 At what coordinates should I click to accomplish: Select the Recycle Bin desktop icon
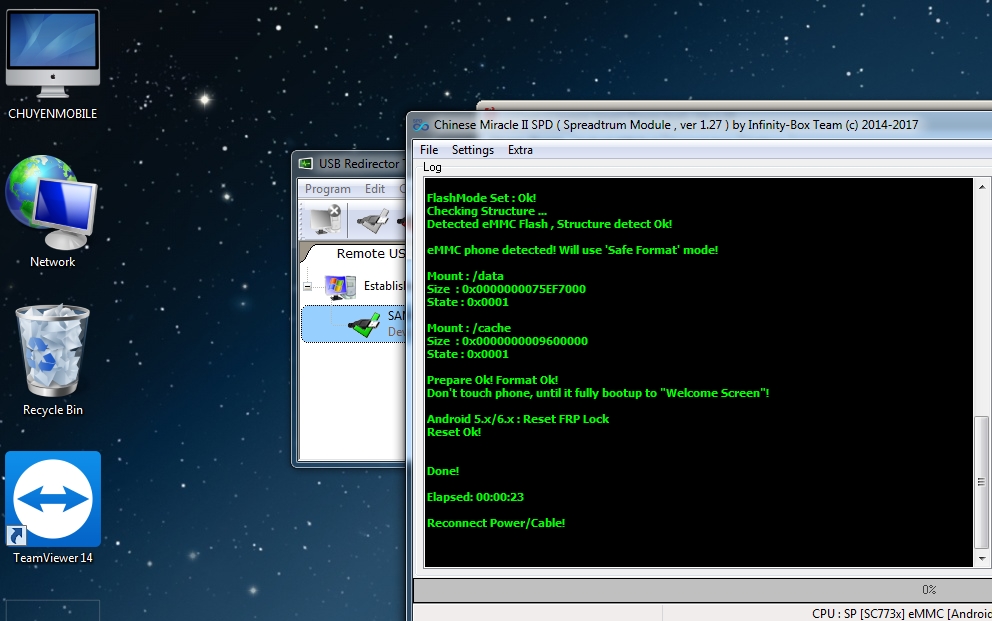(53, 350)
